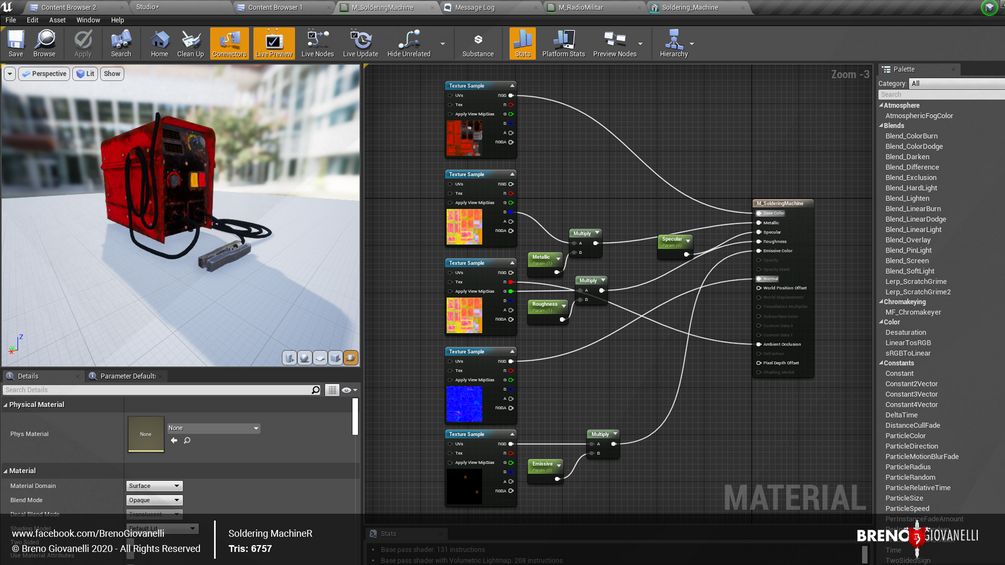
Task: Click the Substance toolbar icon
Action: tap(478, 43)
